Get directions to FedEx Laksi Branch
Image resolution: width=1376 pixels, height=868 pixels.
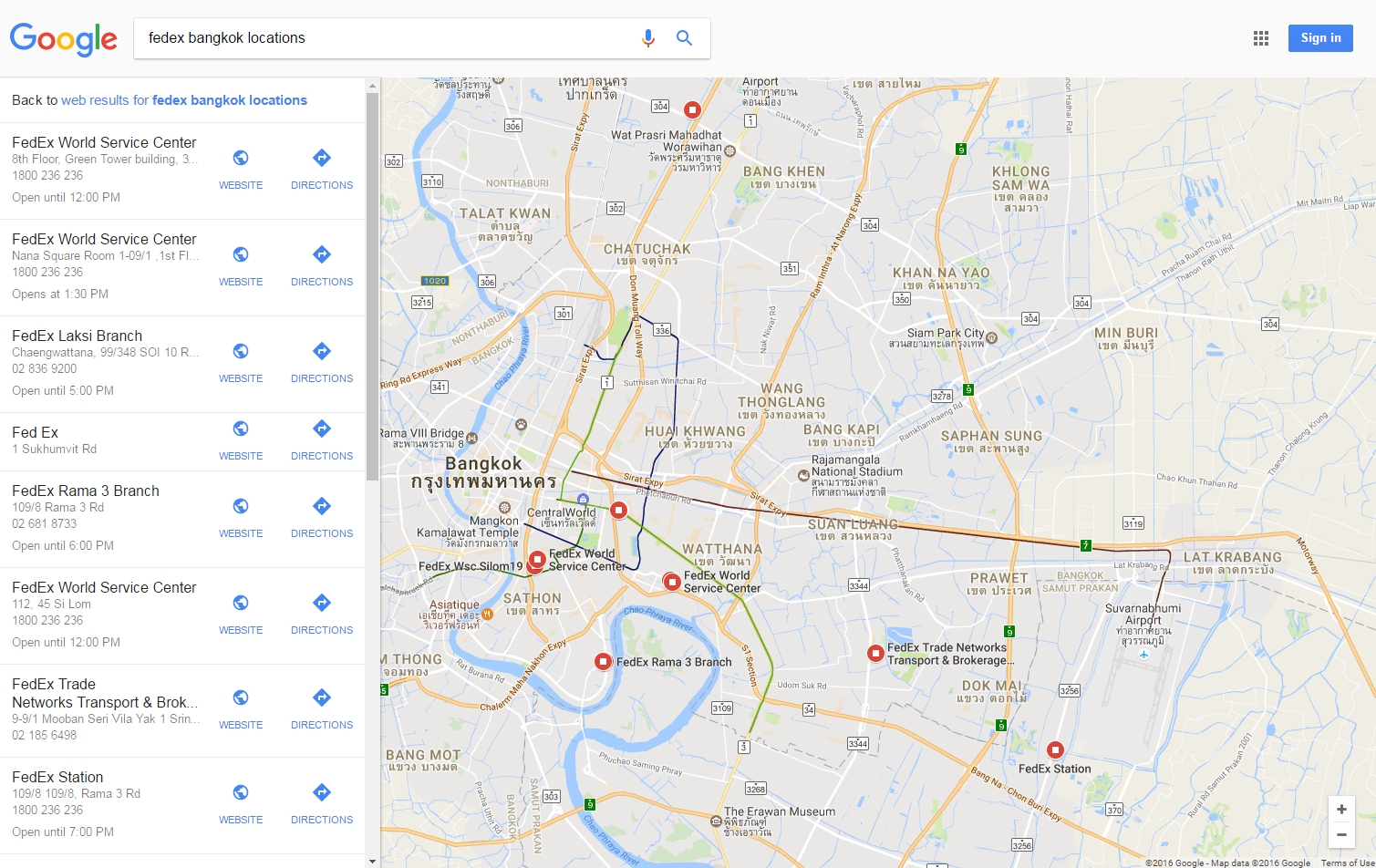(322, 363)
